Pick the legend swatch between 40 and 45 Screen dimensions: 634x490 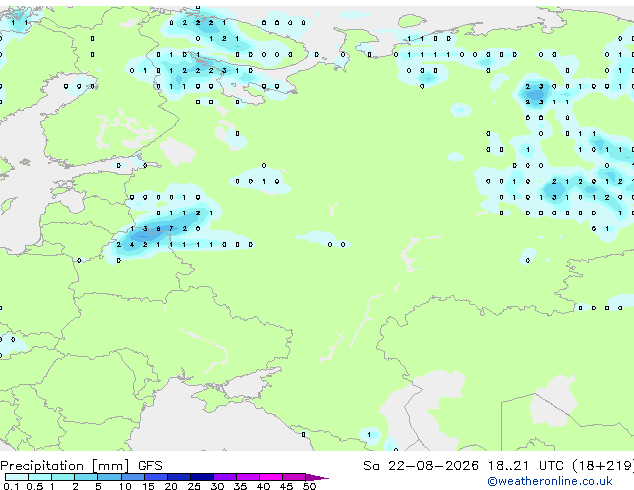pos(271,477)
